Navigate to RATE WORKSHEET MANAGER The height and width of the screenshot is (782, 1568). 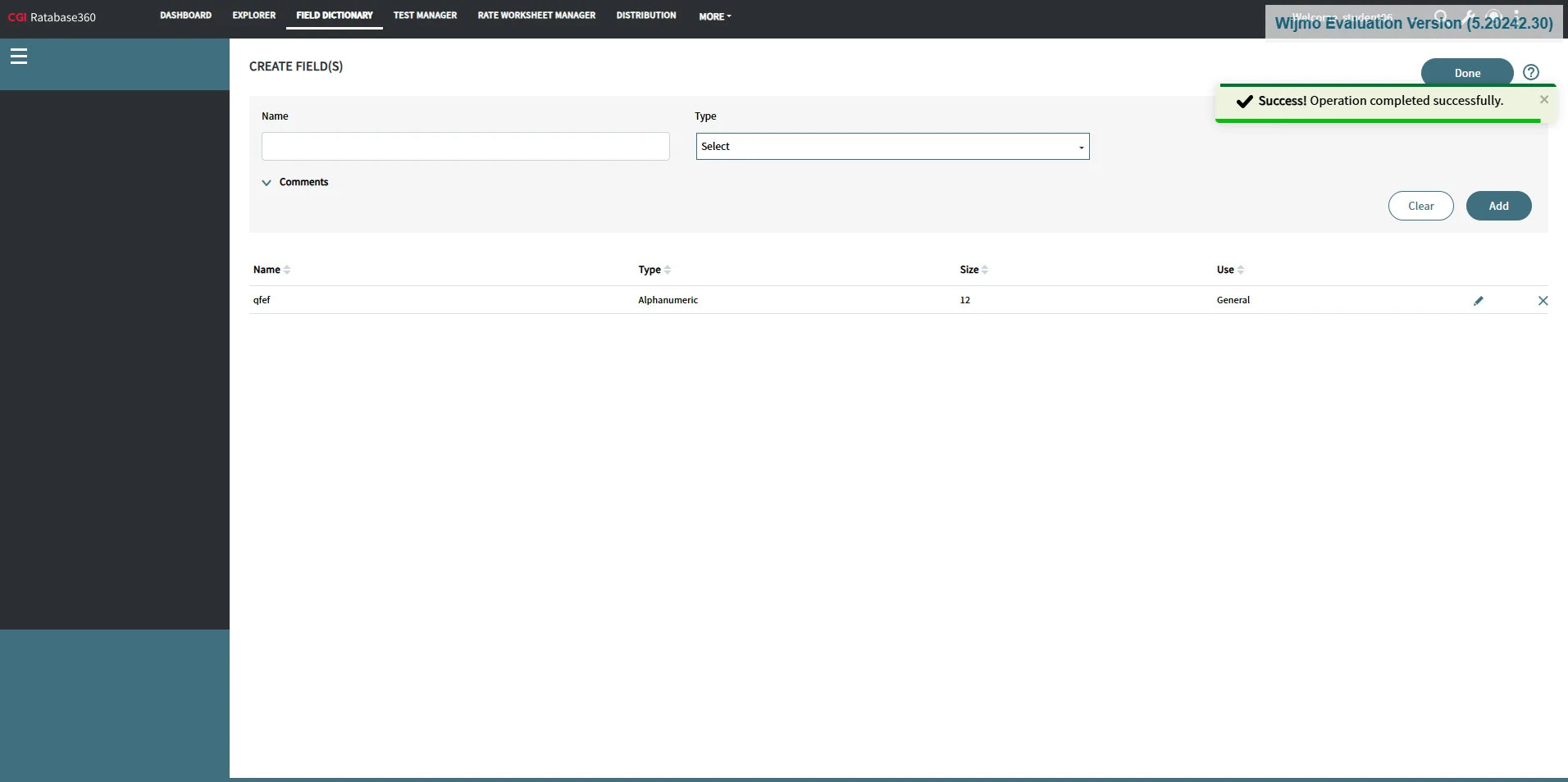click(x=536, y=15)
